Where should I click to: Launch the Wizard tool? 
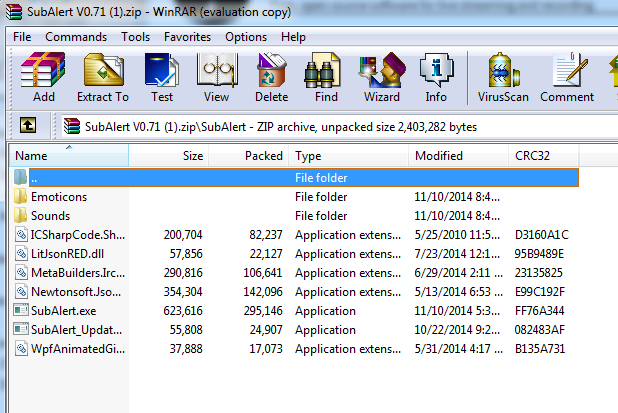[x=382, y=70]
